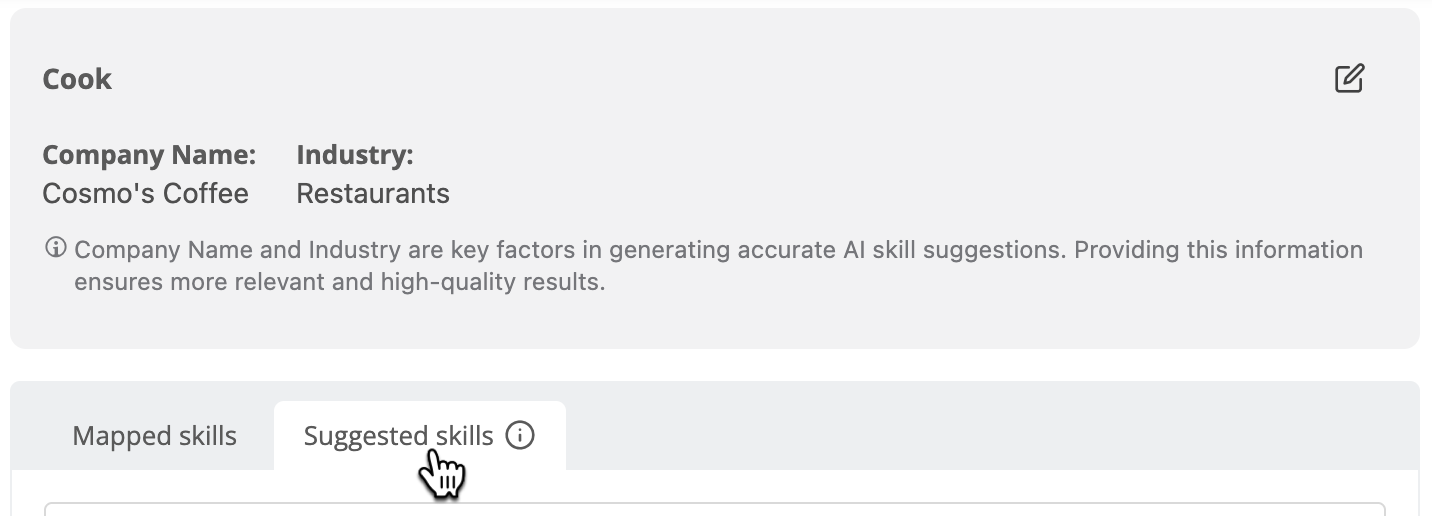Click empty space between Cook title and edit icon
The image size is (1432, 516).
coord(720,79)
